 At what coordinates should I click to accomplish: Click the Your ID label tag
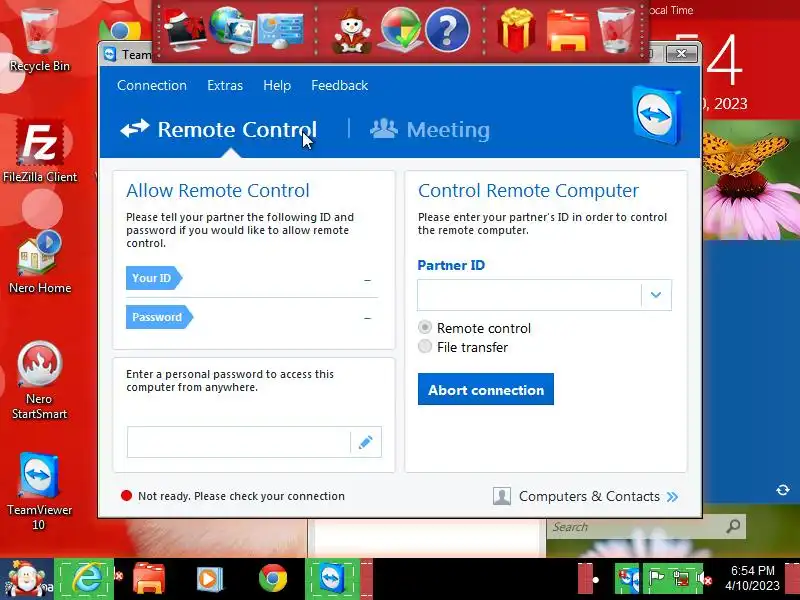[x=153, y=278]
